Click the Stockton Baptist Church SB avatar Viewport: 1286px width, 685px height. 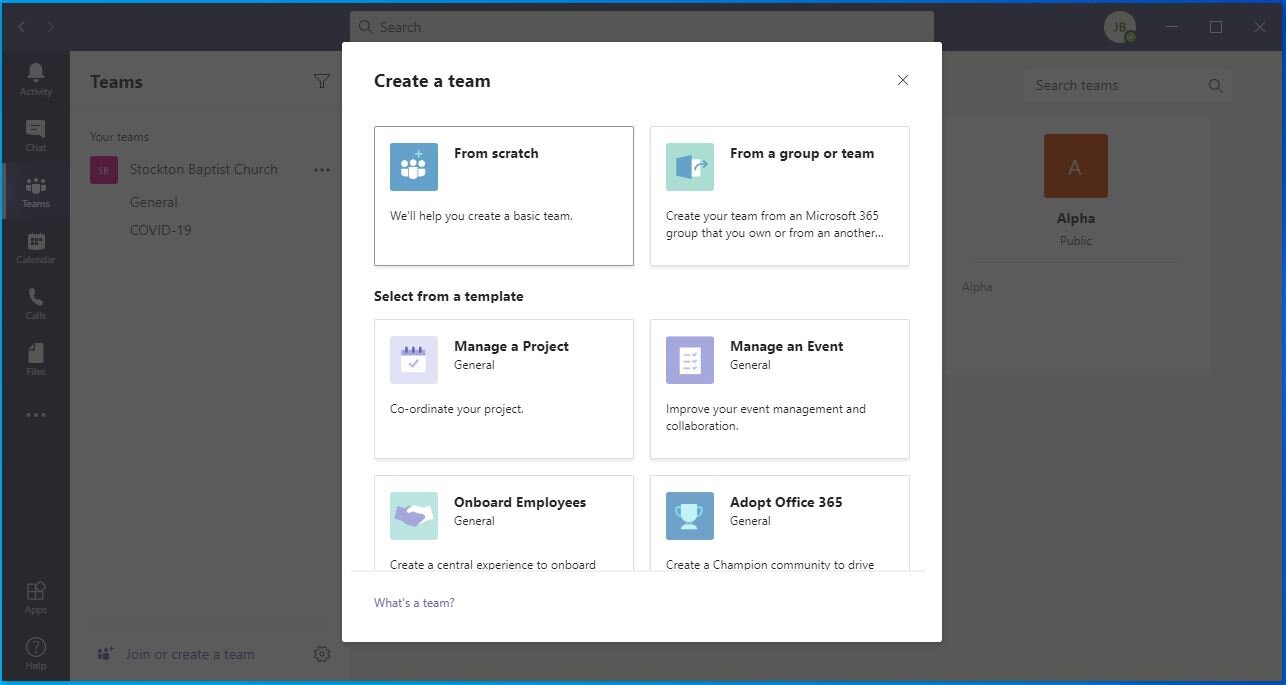104,170
